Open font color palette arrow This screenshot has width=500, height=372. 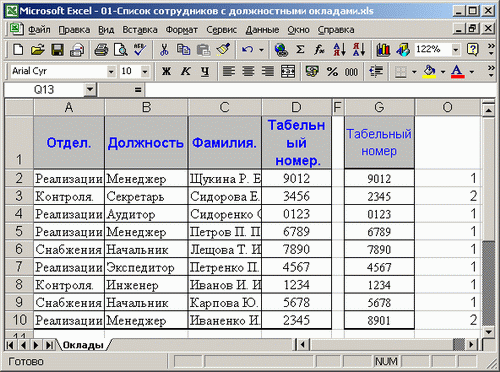(x=471, y=71)
